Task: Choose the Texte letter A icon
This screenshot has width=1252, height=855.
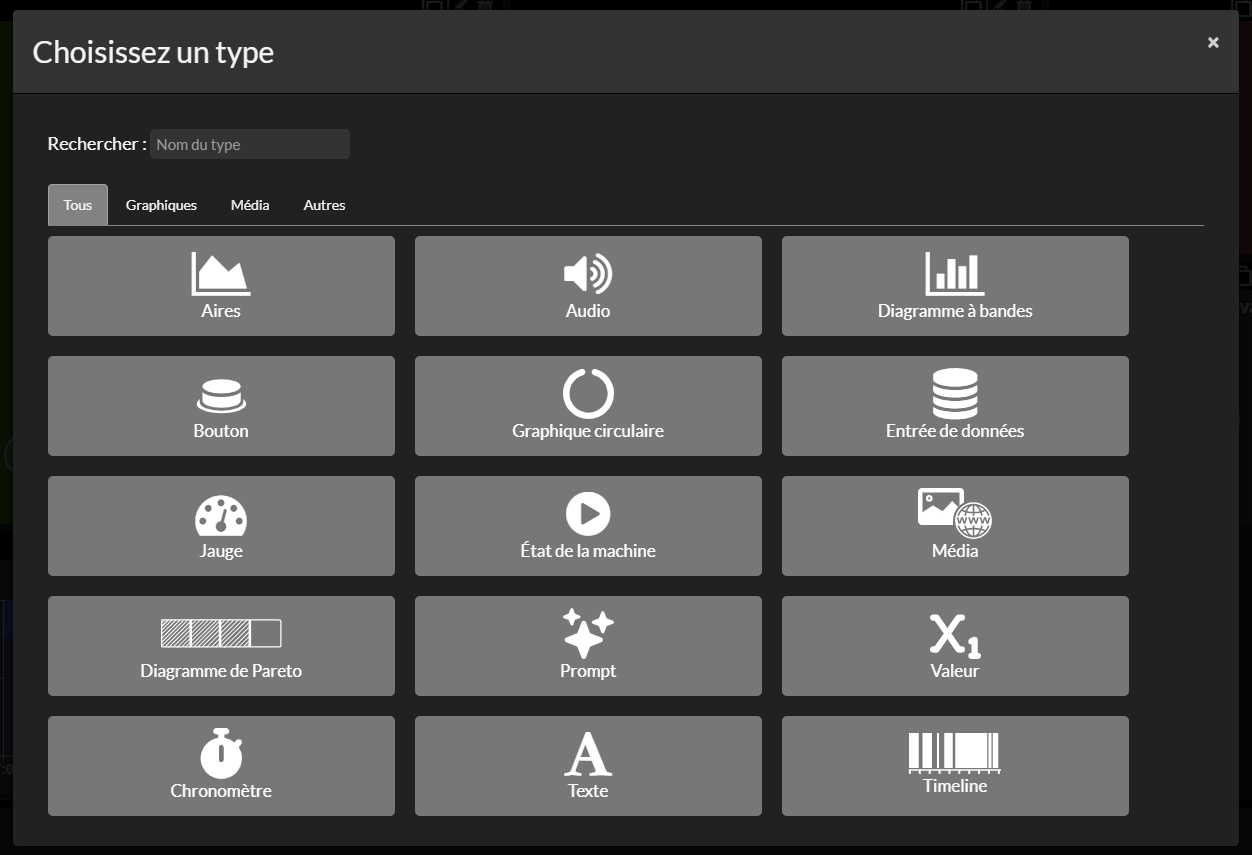Action: (588, 754)
